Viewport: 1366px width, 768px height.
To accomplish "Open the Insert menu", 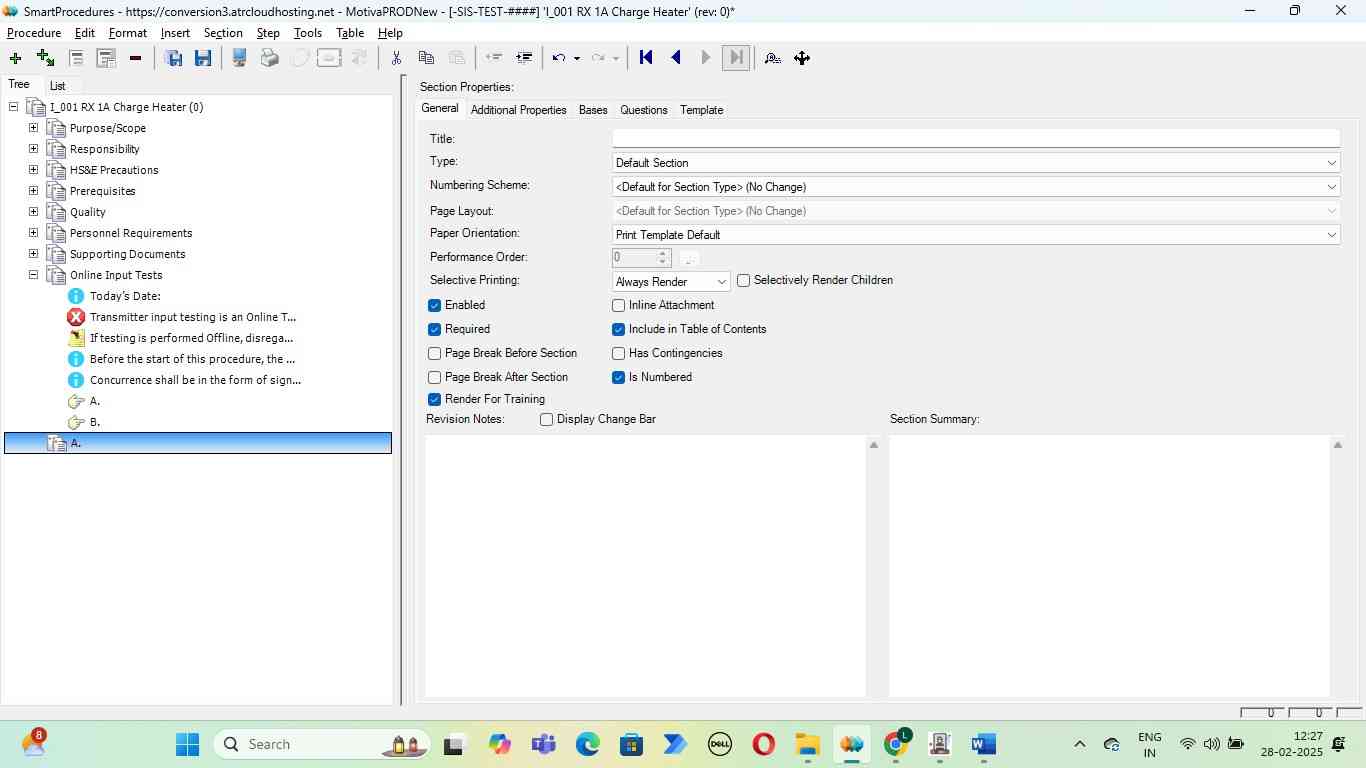I will coord(175,33).
